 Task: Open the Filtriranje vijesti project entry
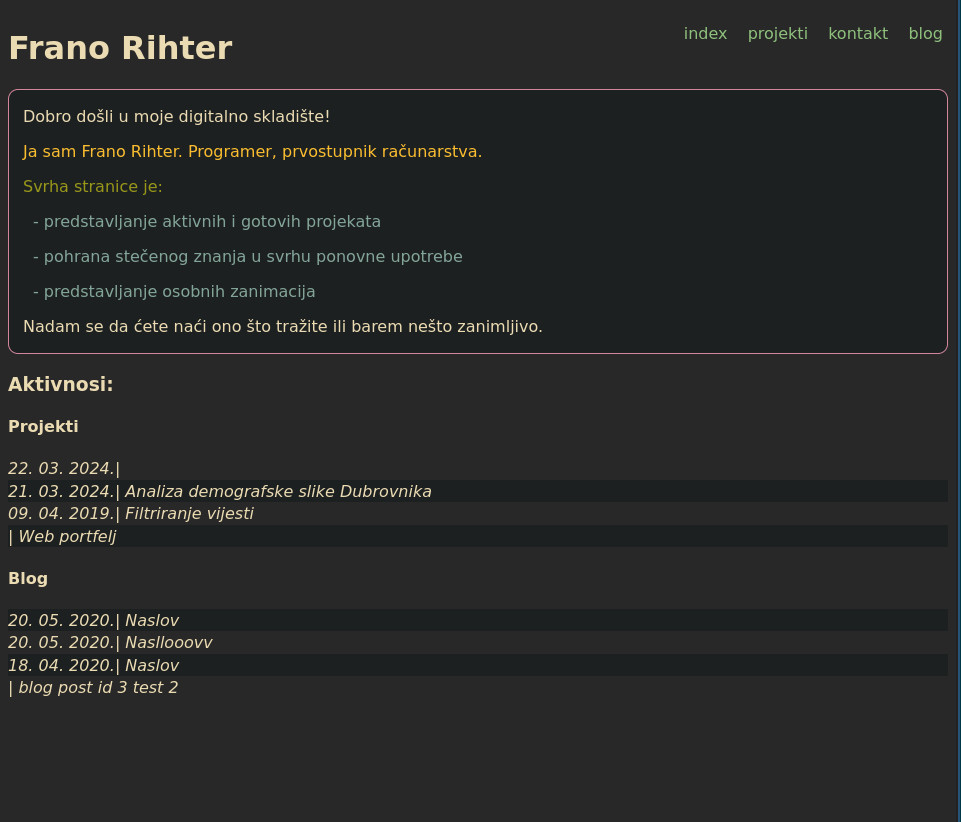pyautogui.click(x=189, y=514)
